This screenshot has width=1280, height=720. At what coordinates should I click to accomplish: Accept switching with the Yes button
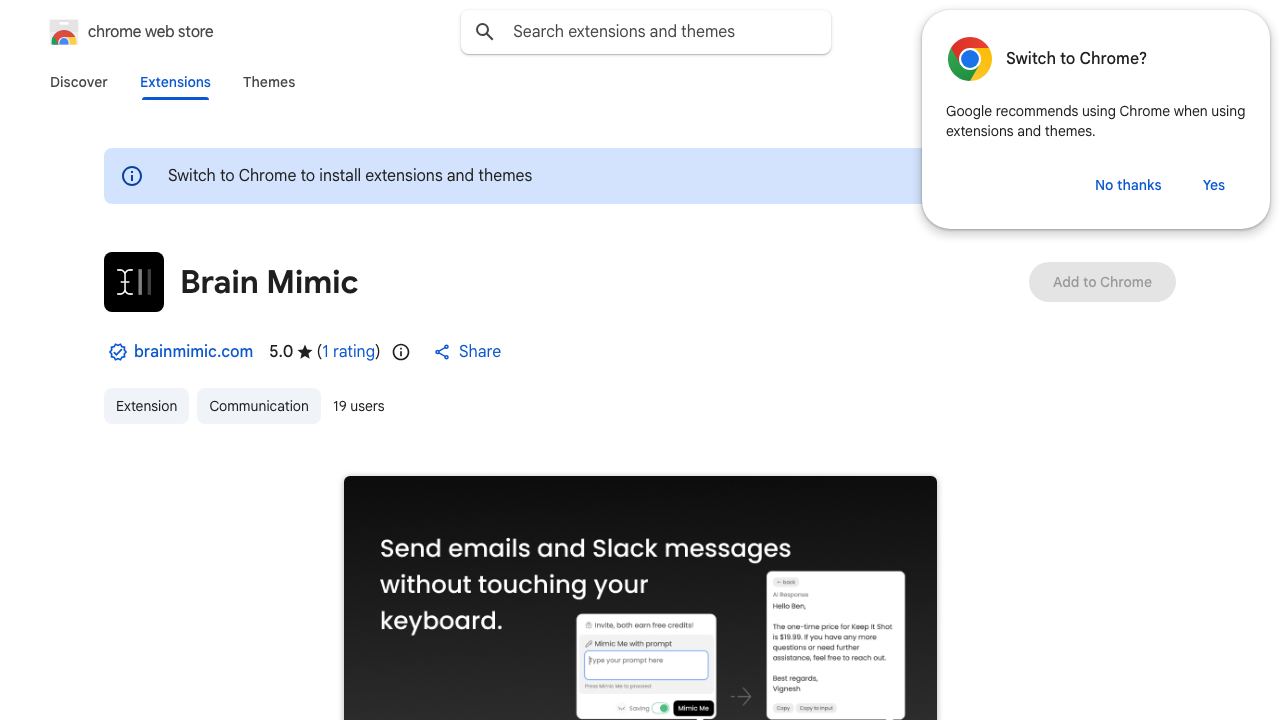[1214, 185]
